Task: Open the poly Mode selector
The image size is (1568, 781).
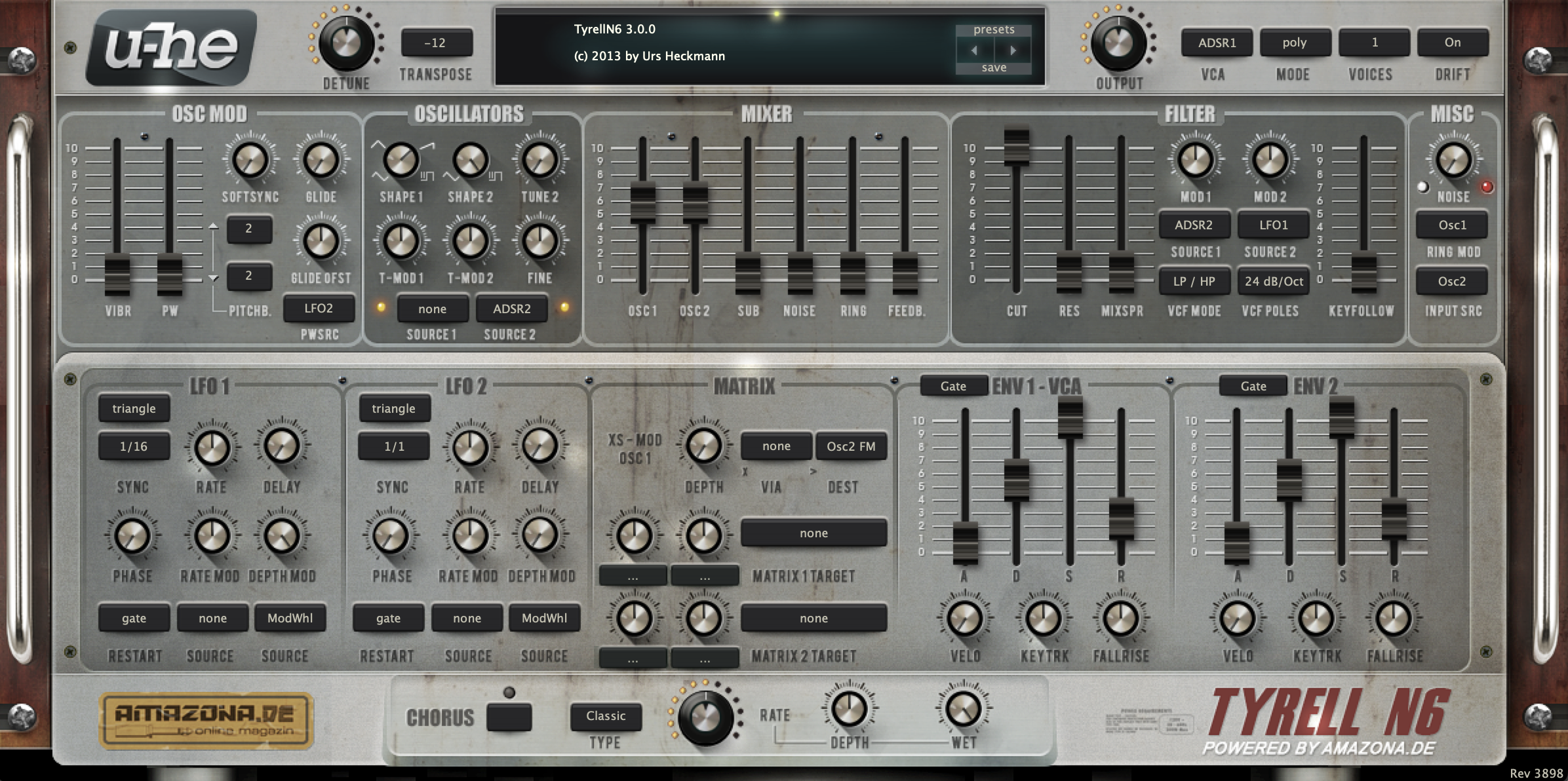Action: point(1295,43)
